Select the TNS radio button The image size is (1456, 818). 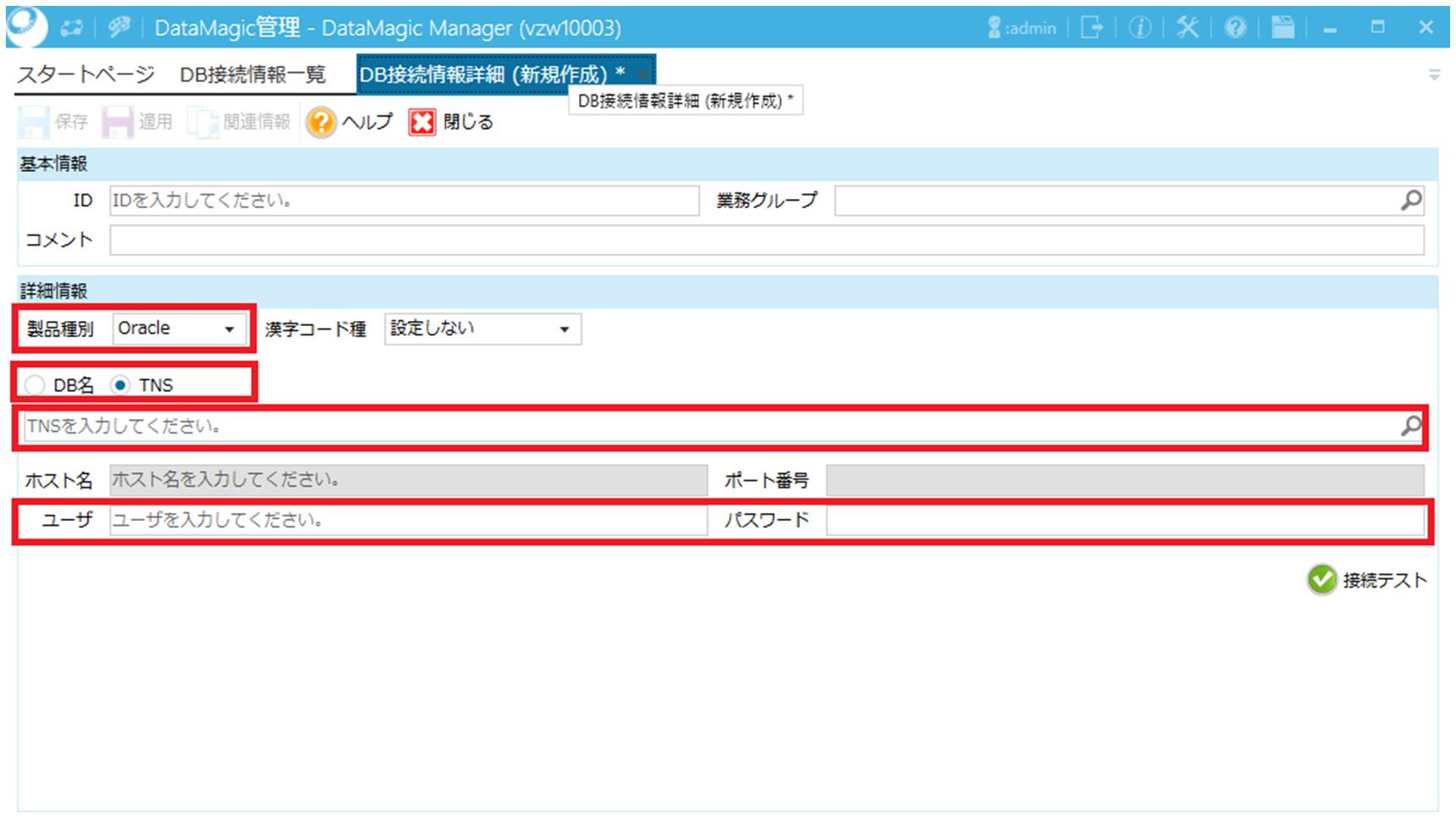click(x=120, y=385)
